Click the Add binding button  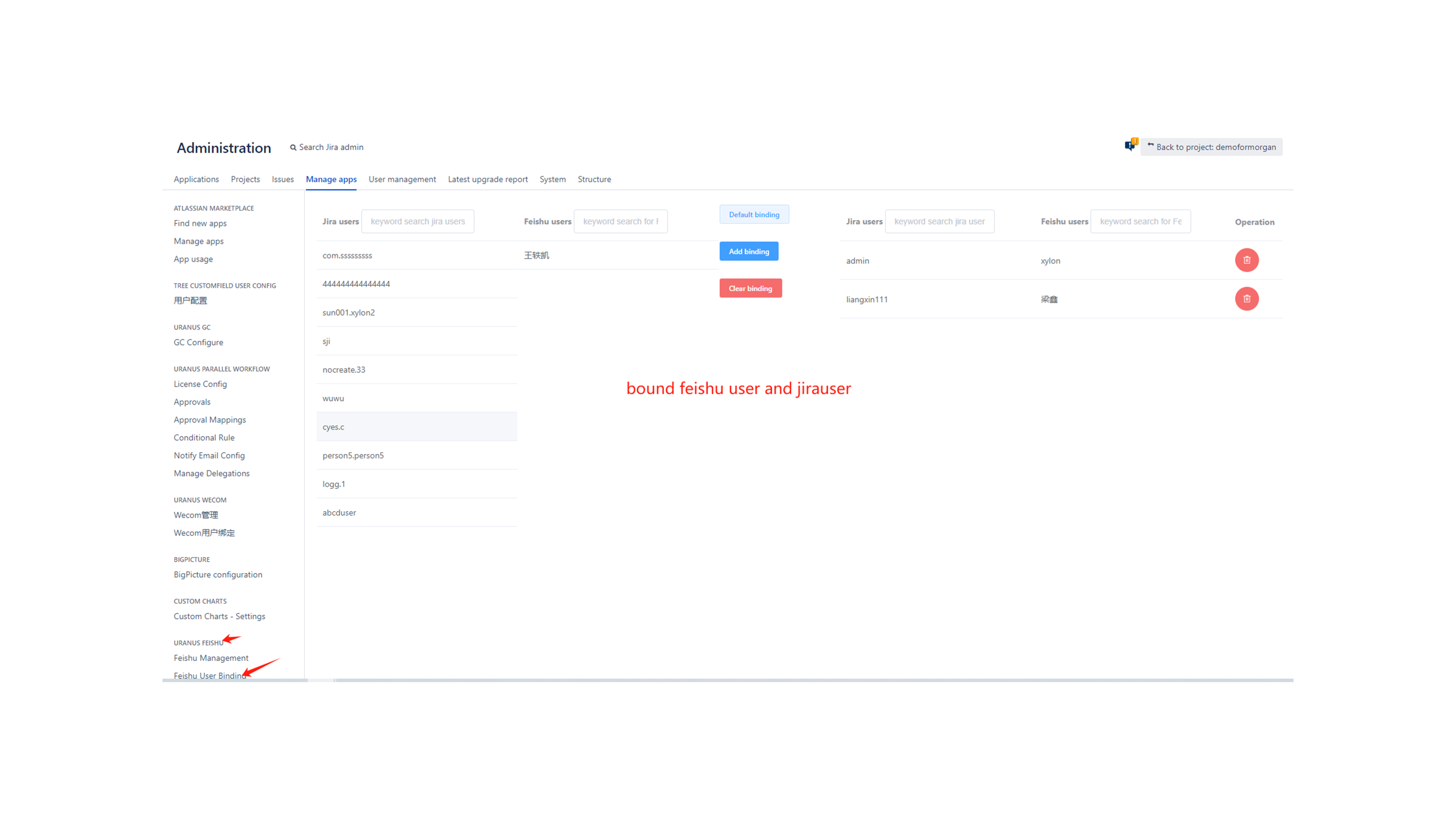click(x=749, y=251)
